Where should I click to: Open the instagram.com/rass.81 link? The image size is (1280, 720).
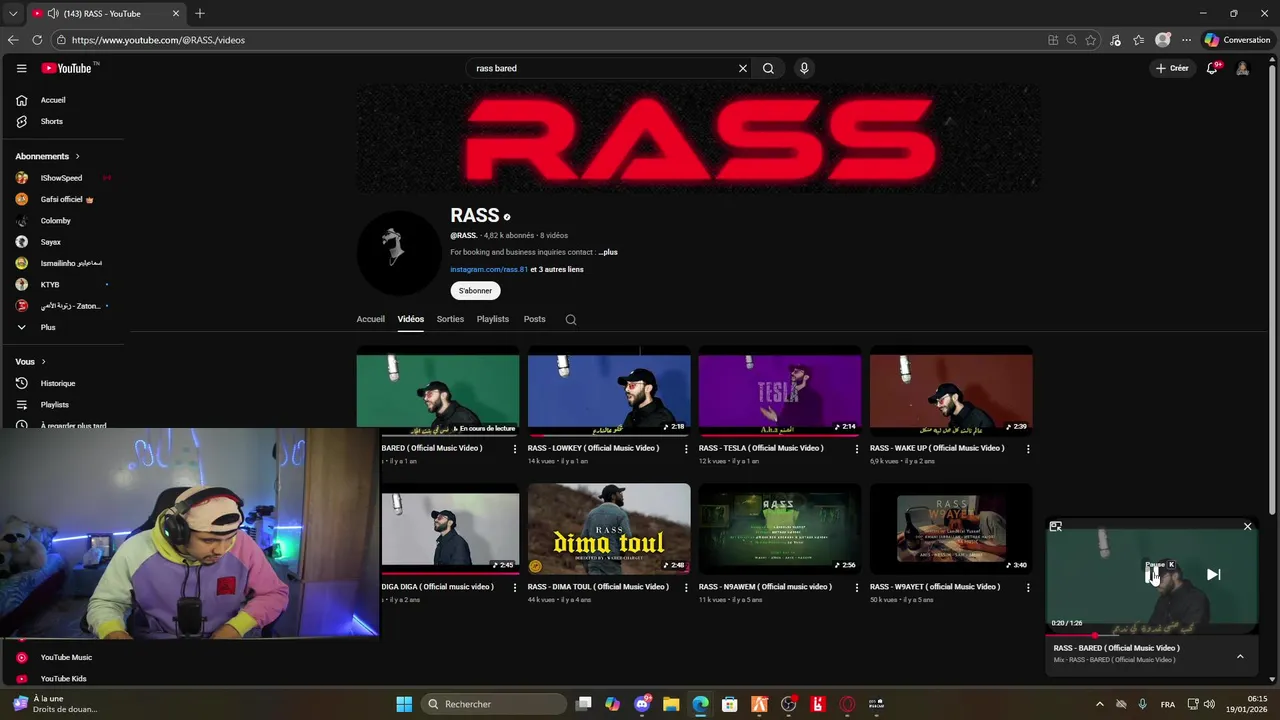click(489, 269)
